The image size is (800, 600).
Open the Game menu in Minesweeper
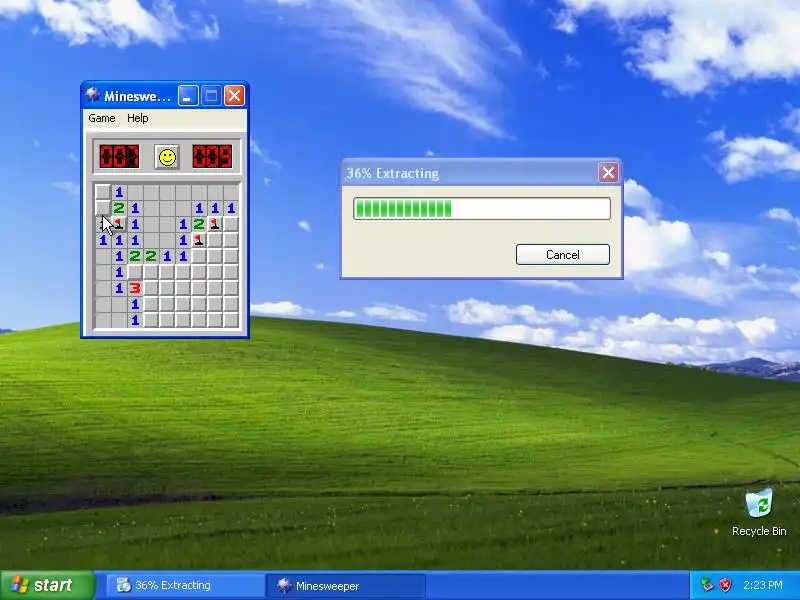coord(102,118)
